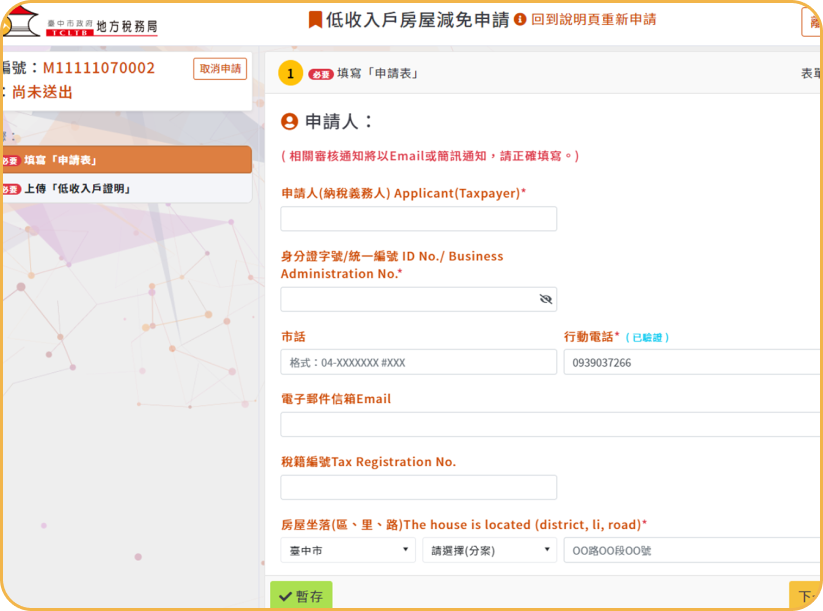Click the 市話 landline phone field
823x611 pixels.
[418, 362]
